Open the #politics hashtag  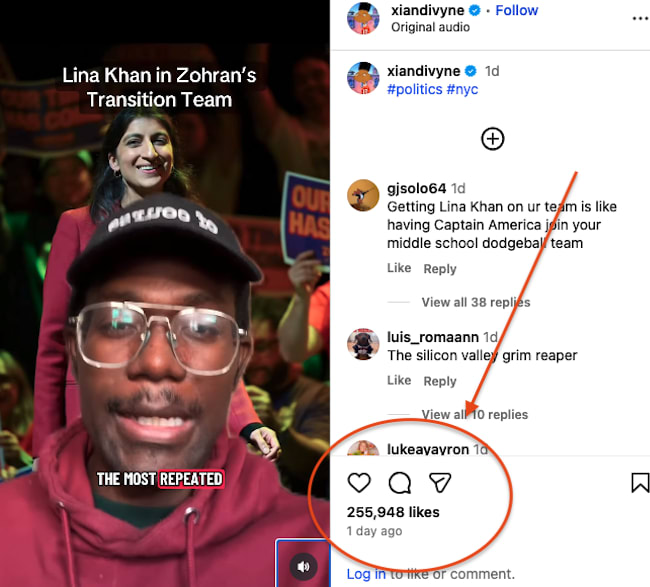[x=415, y=90]
